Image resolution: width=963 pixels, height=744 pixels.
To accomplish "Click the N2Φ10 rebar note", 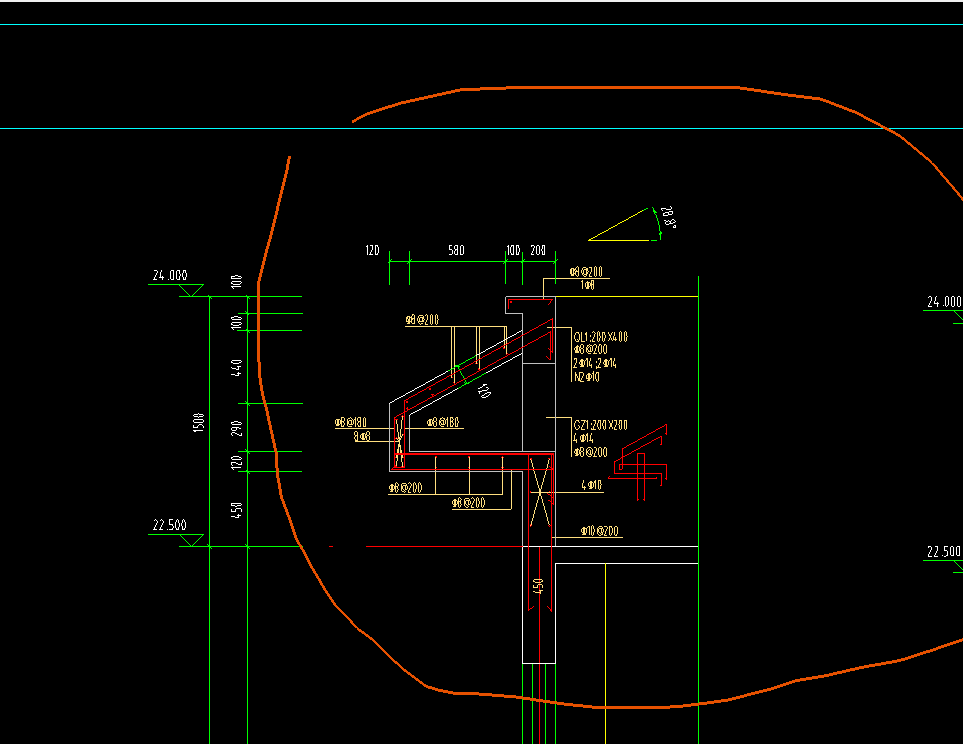I will [x=587, y=377].
